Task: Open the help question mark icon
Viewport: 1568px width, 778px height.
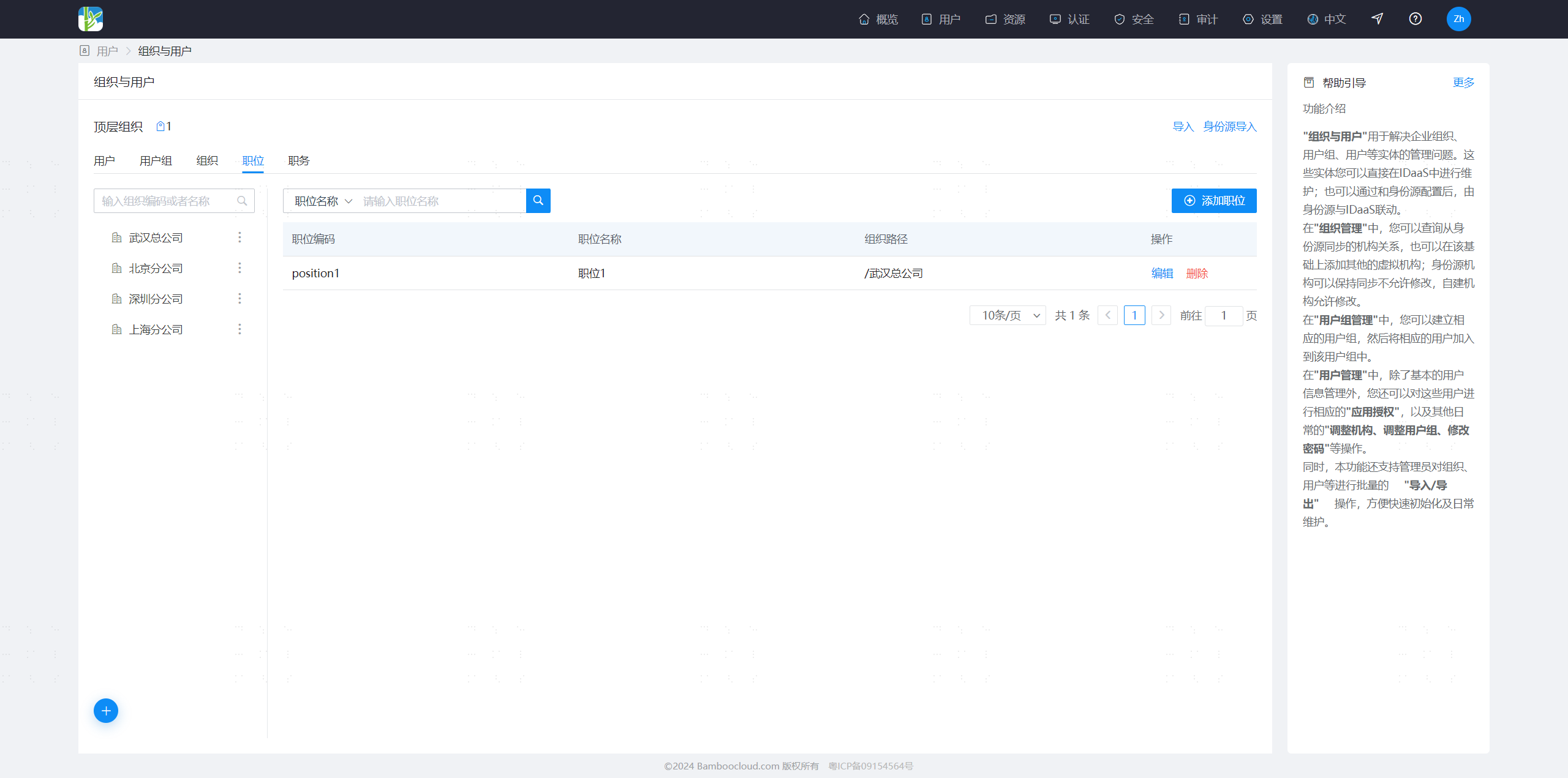Action: [x=1415, y=19]
